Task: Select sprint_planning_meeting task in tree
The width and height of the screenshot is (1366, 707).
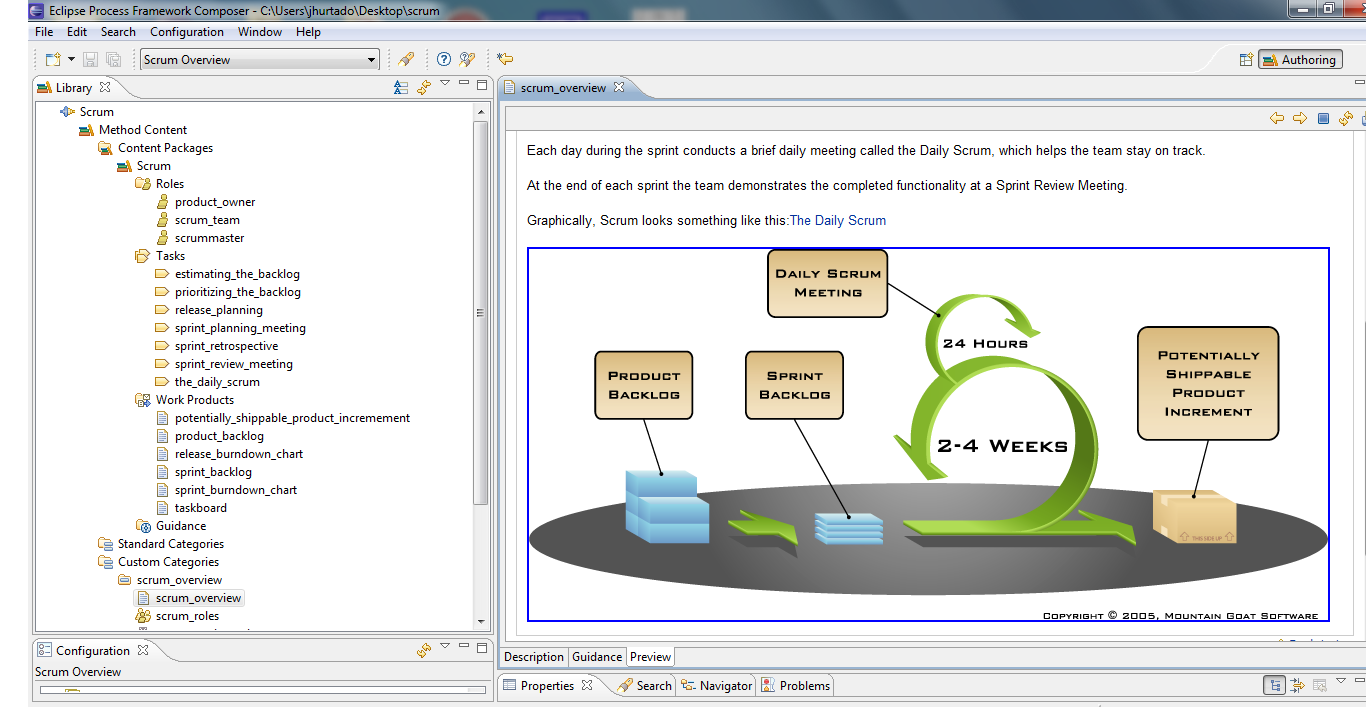Action: [x=240, y=328]
